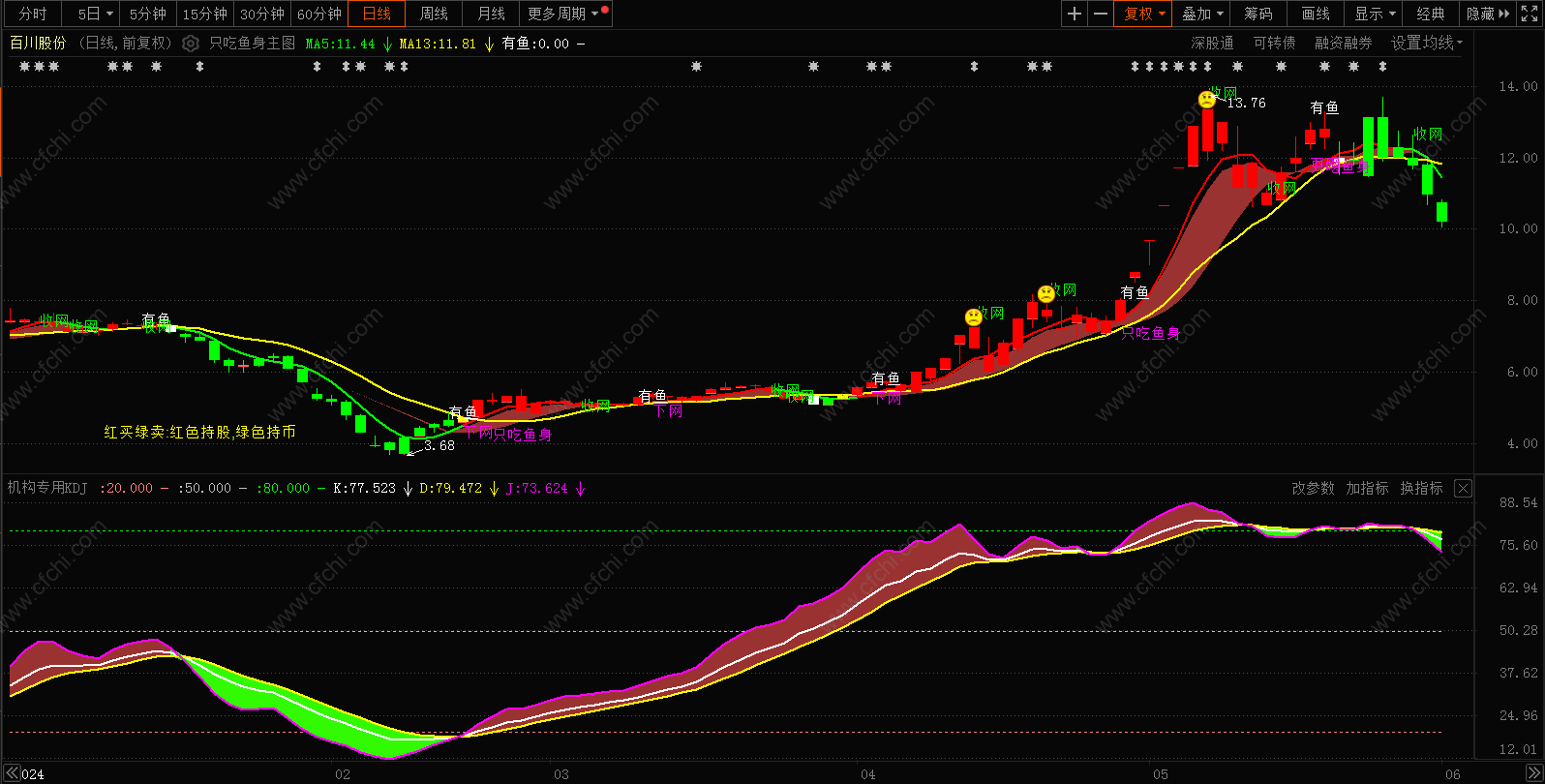Click the 3.68 low price label
This screenshot has width=1545, height=784.
[439, 446]
